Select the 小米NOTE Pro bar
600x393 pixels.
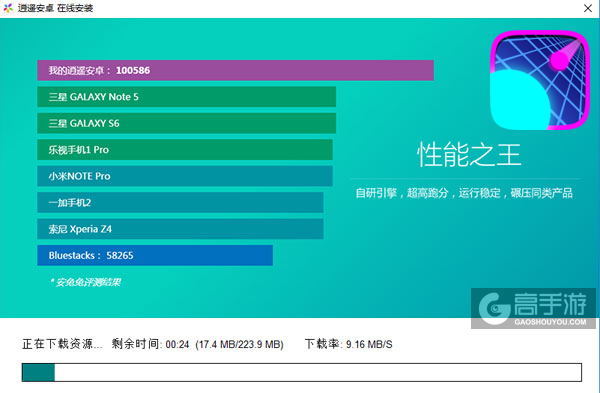185,176
